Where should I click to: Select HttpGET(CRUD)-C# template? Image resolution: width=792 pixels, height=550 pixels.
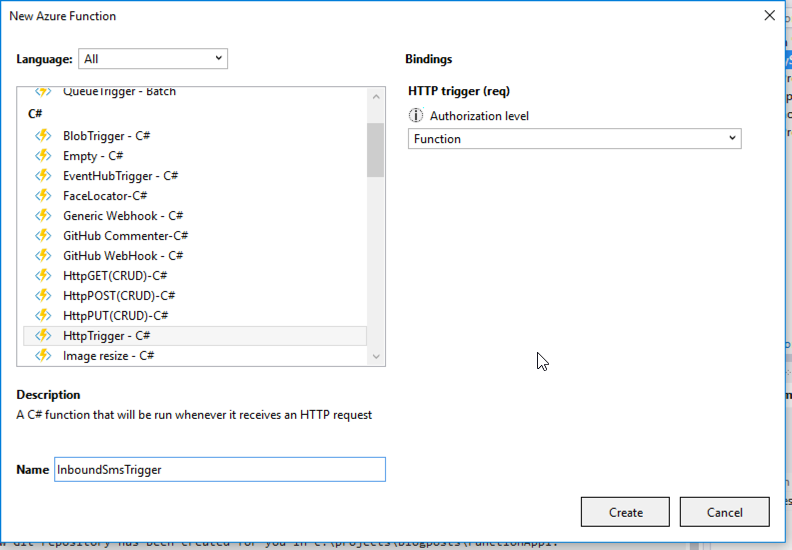pyautogui.click(x=195, y=276)
